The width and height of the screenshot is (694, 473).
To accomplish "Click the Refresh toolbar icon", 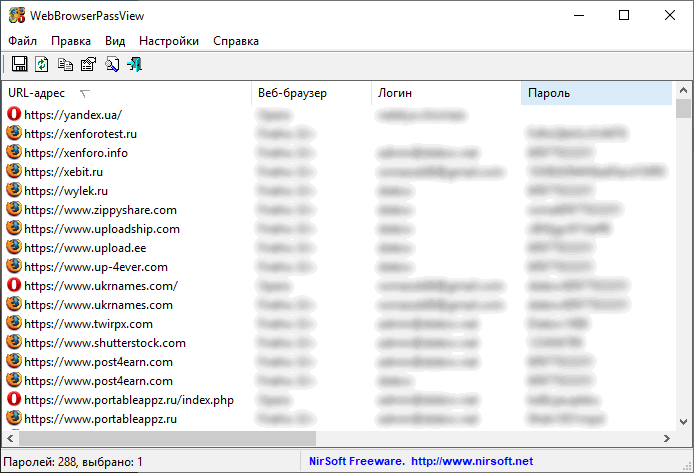I will [42, 65].
